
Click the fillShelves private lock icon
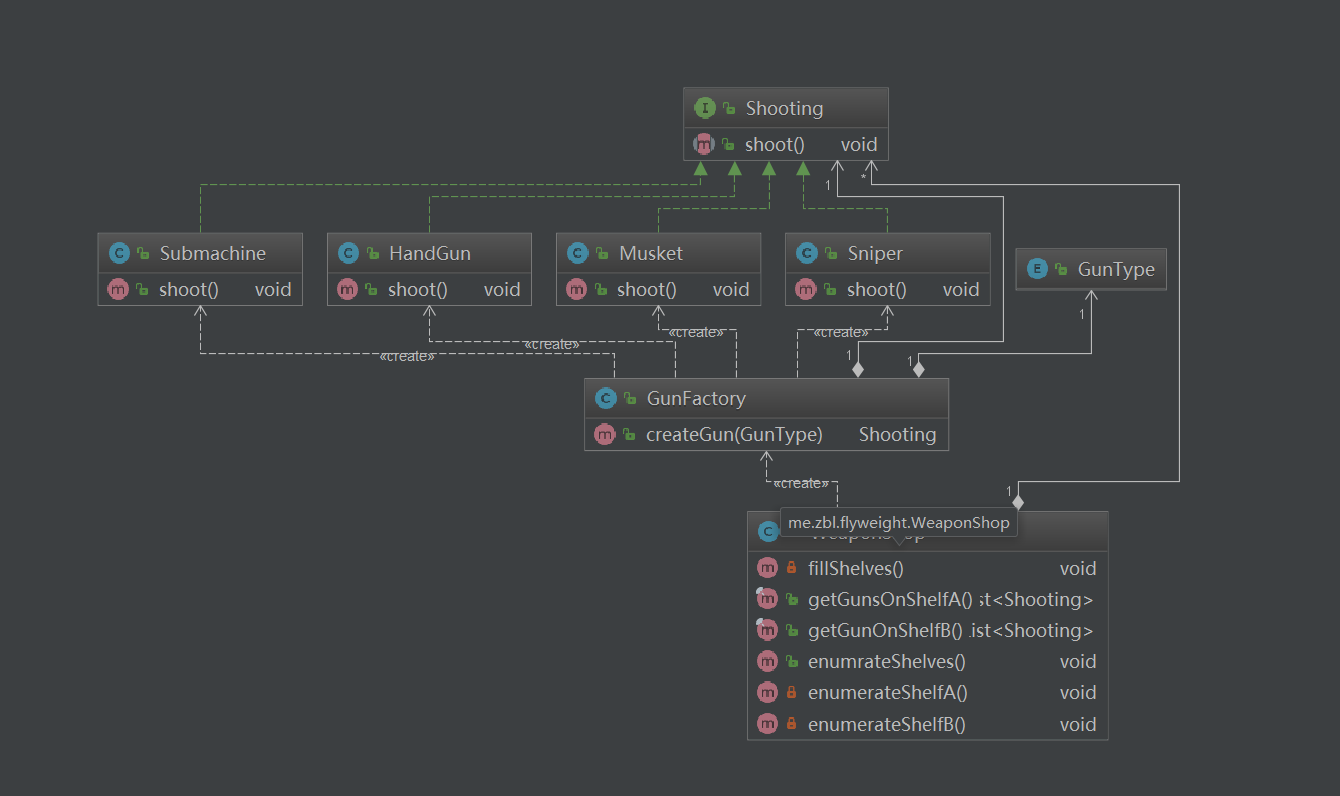click(792, 569)
